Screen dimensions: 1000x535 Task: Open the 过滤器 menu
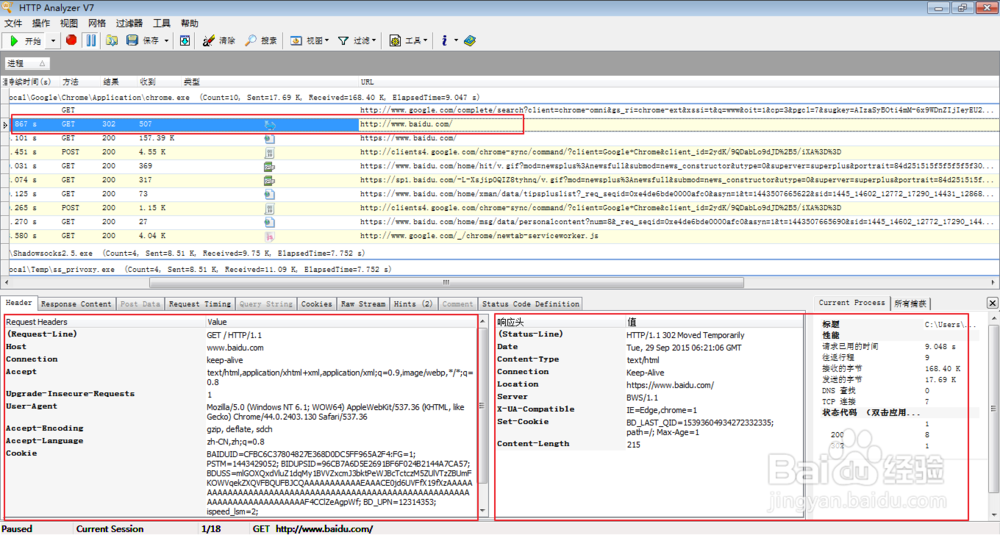(x=129, y=23)
